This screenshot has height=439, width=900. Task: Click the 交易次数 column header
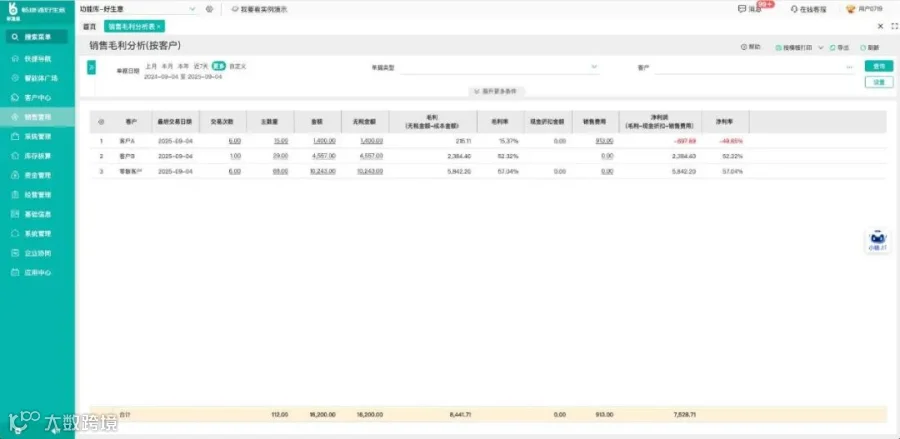(x=223, y=122)
